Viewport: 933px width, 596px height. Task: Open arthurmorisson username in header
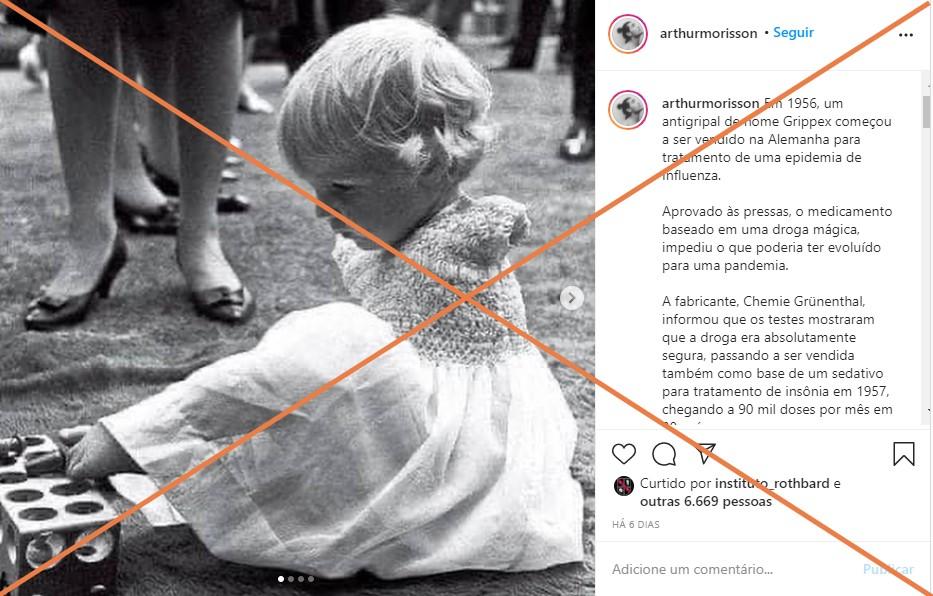coord(708,33)
